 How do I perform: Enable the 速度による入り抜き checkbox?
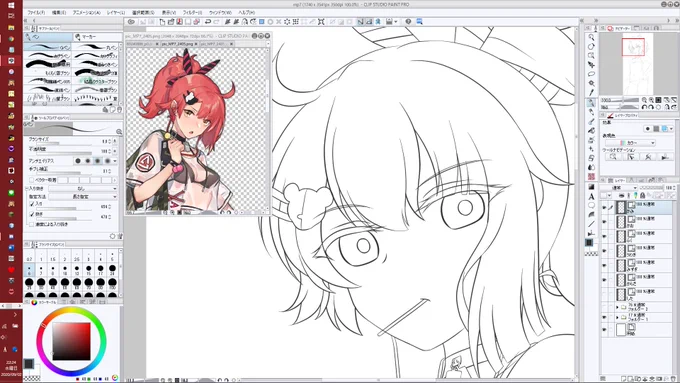[32, 225]
